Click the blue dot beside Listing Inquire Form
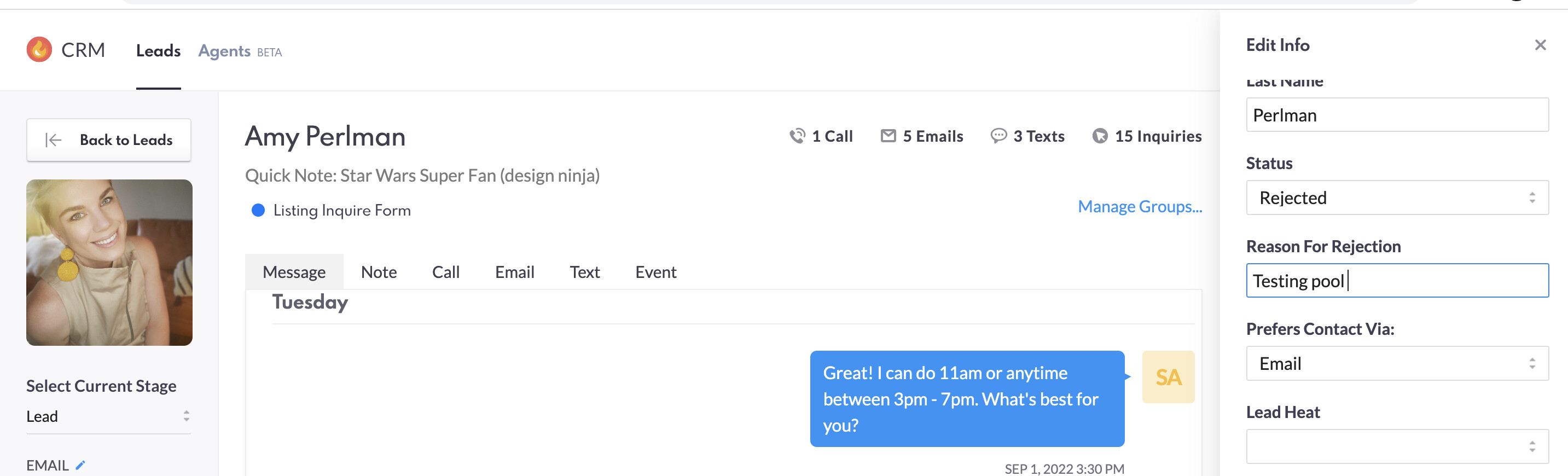The height and width of the screenshot is (476, 1568). [258, 210]
